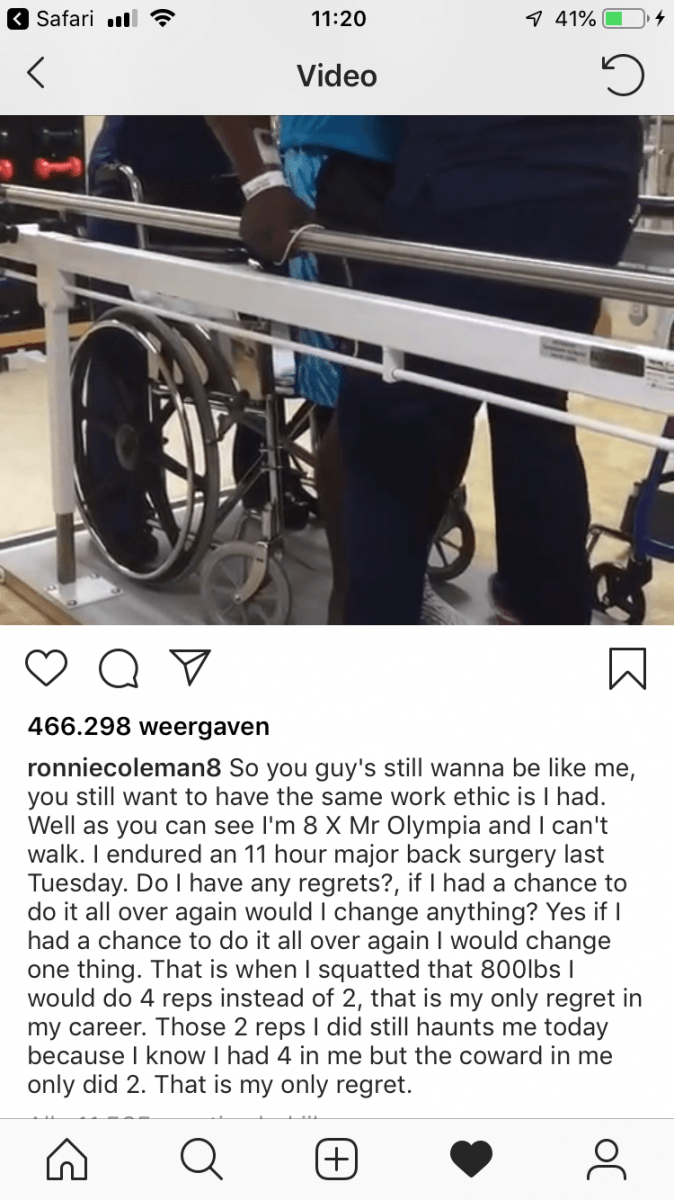Go to the Home feed tab
Screen dimensions: 674x1200
(x=67, y=1159)
